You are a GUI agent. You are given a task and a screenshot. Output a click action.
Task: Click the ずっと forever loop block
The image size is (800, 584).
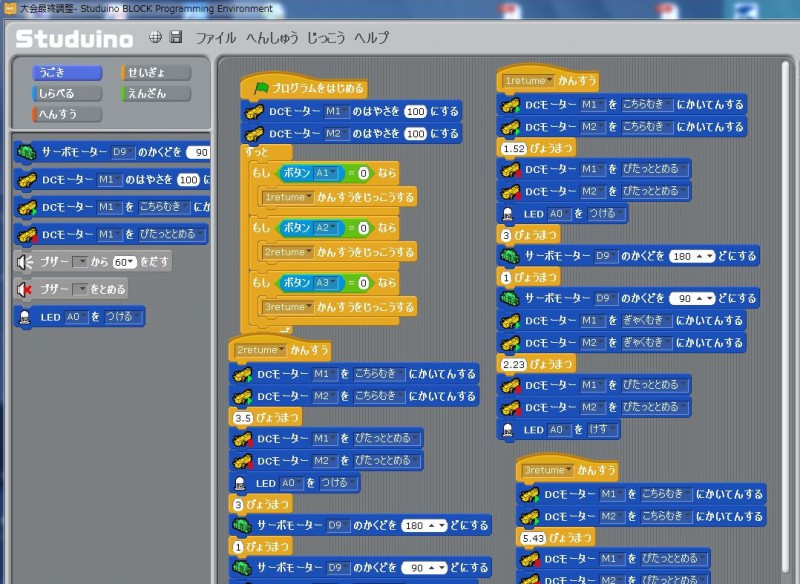pyautogui.click(x=266, y=152)
